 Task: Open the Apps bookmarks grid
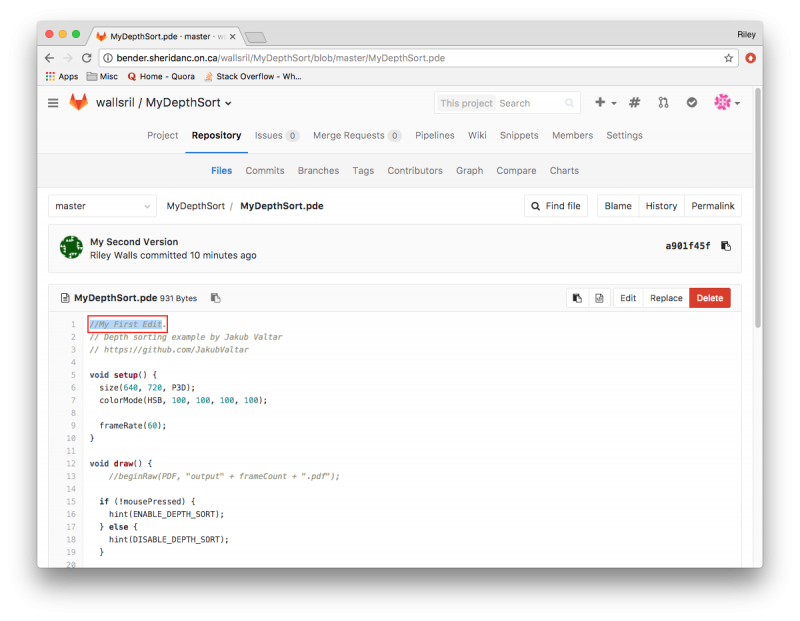[62, 77]
